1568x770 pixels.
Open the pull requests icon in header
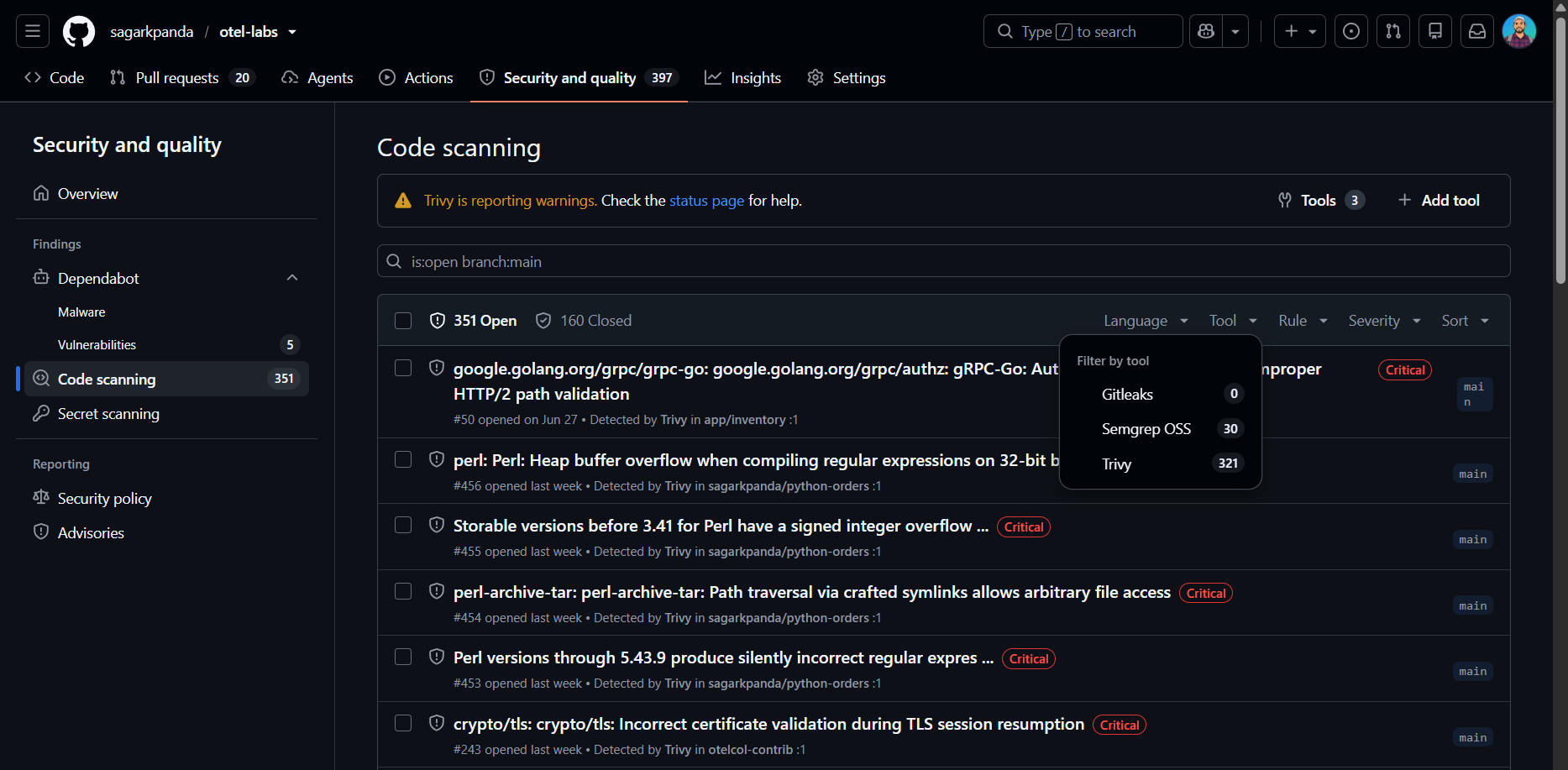[1393, 31]
